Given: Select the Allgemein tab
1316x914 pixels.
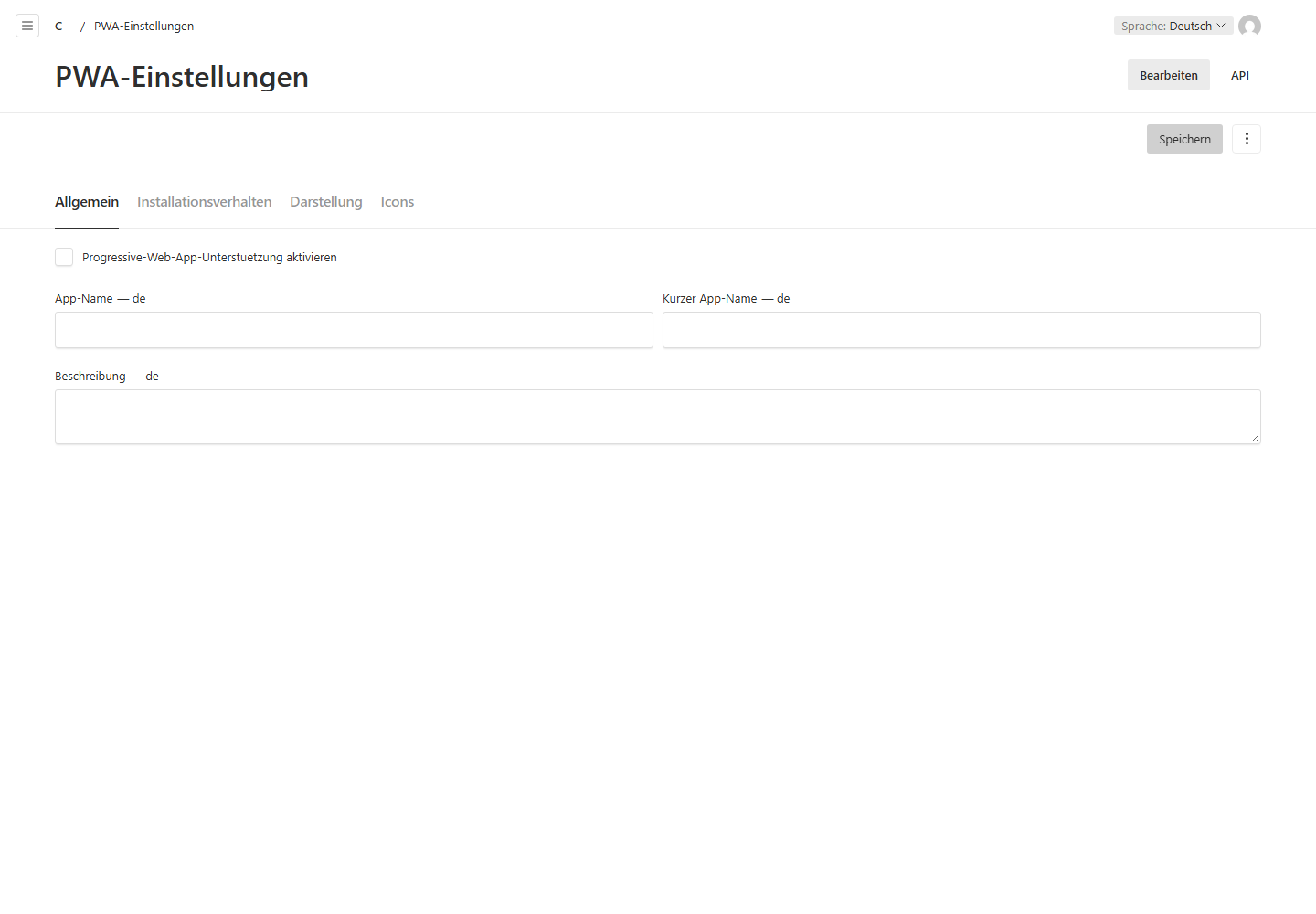Looking at the screenshot, I should click(x=87, y=202).
